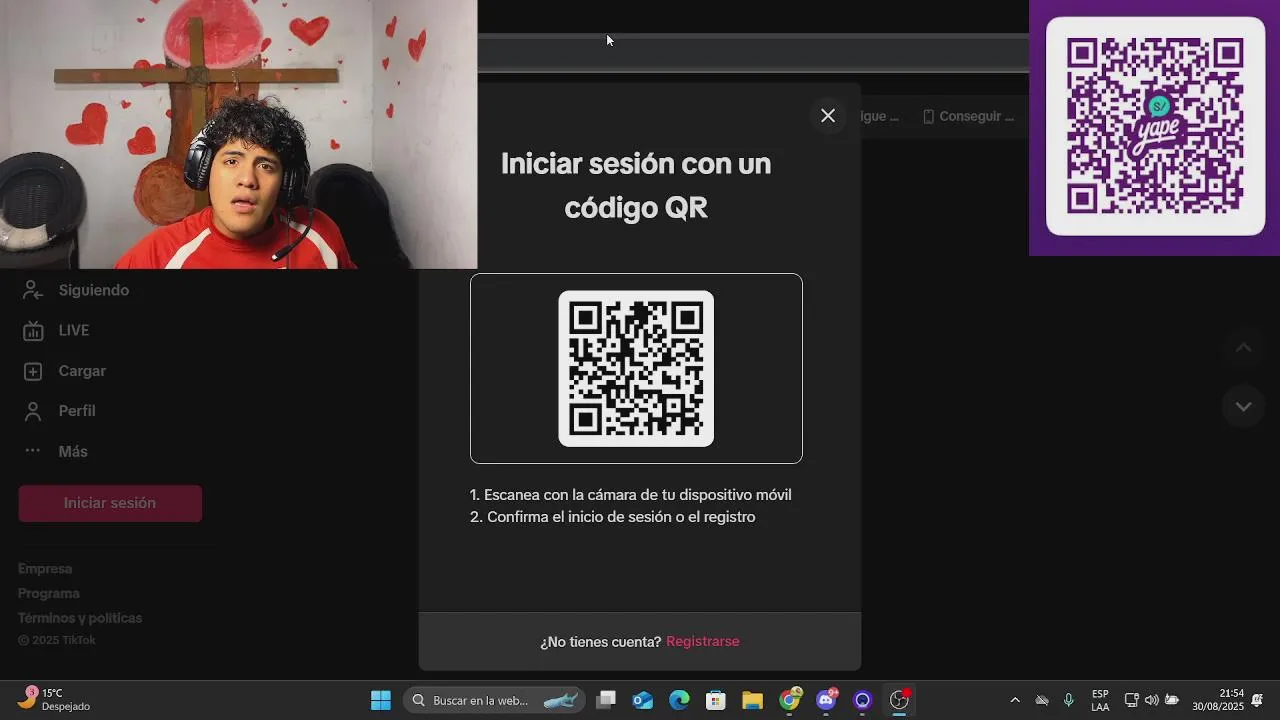Click the Conseguir app button
The height and width of the screenshot is (720, 1280).
(x=968, y=116)
